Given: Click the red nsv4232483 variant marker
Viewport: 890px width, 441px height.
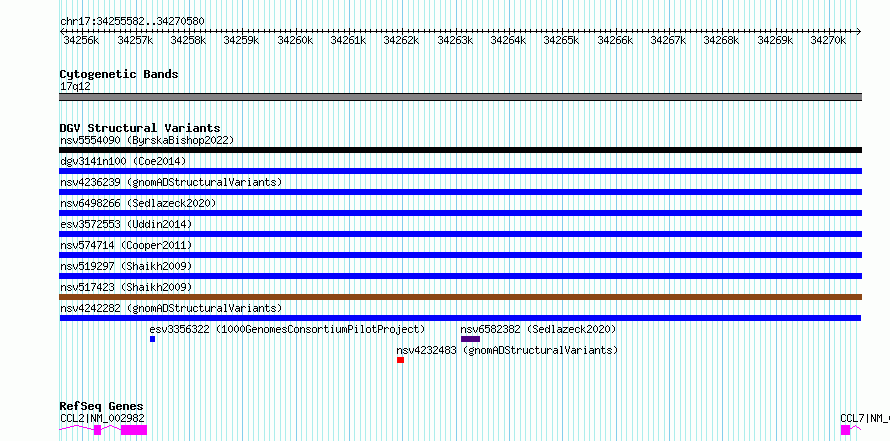Looking at the screenshot, I should coord(400,360).
